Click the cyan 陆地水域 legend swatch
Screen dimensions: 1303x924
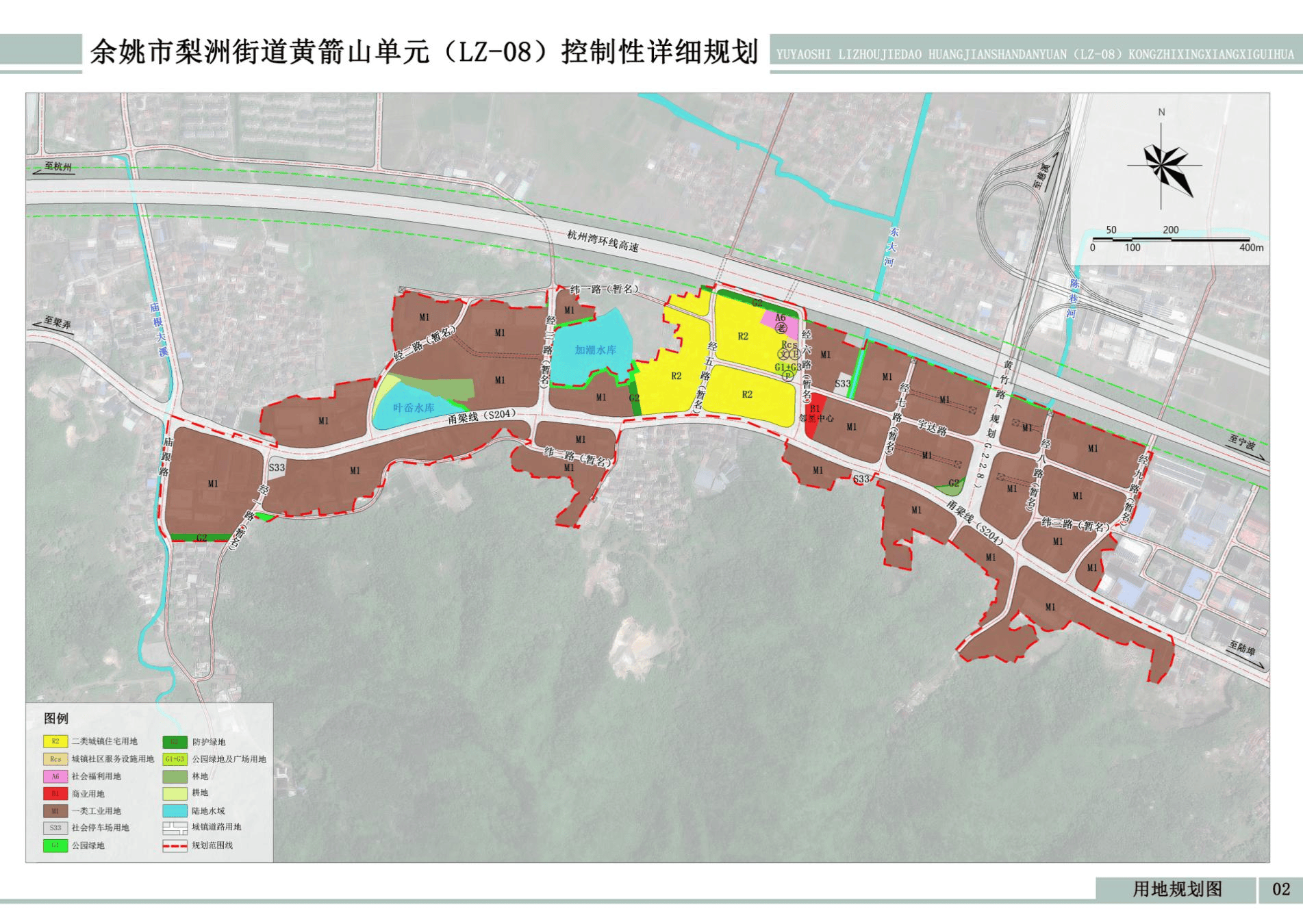(x=175, y=811)
